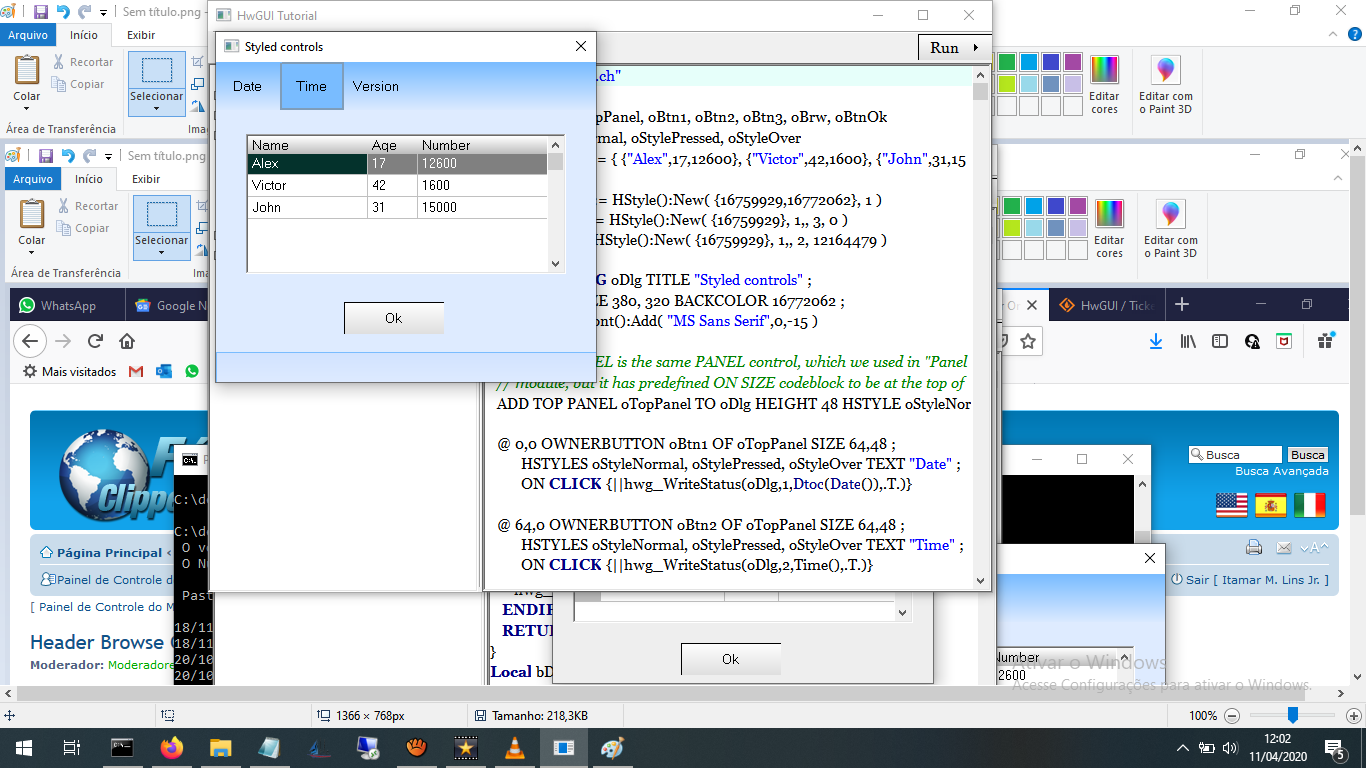Image resolution: width=1366 pixels, height=768 pixels.
Task: Click Version in the Styled controls panel
Action: pyautogui.click(x=376, y=86)
